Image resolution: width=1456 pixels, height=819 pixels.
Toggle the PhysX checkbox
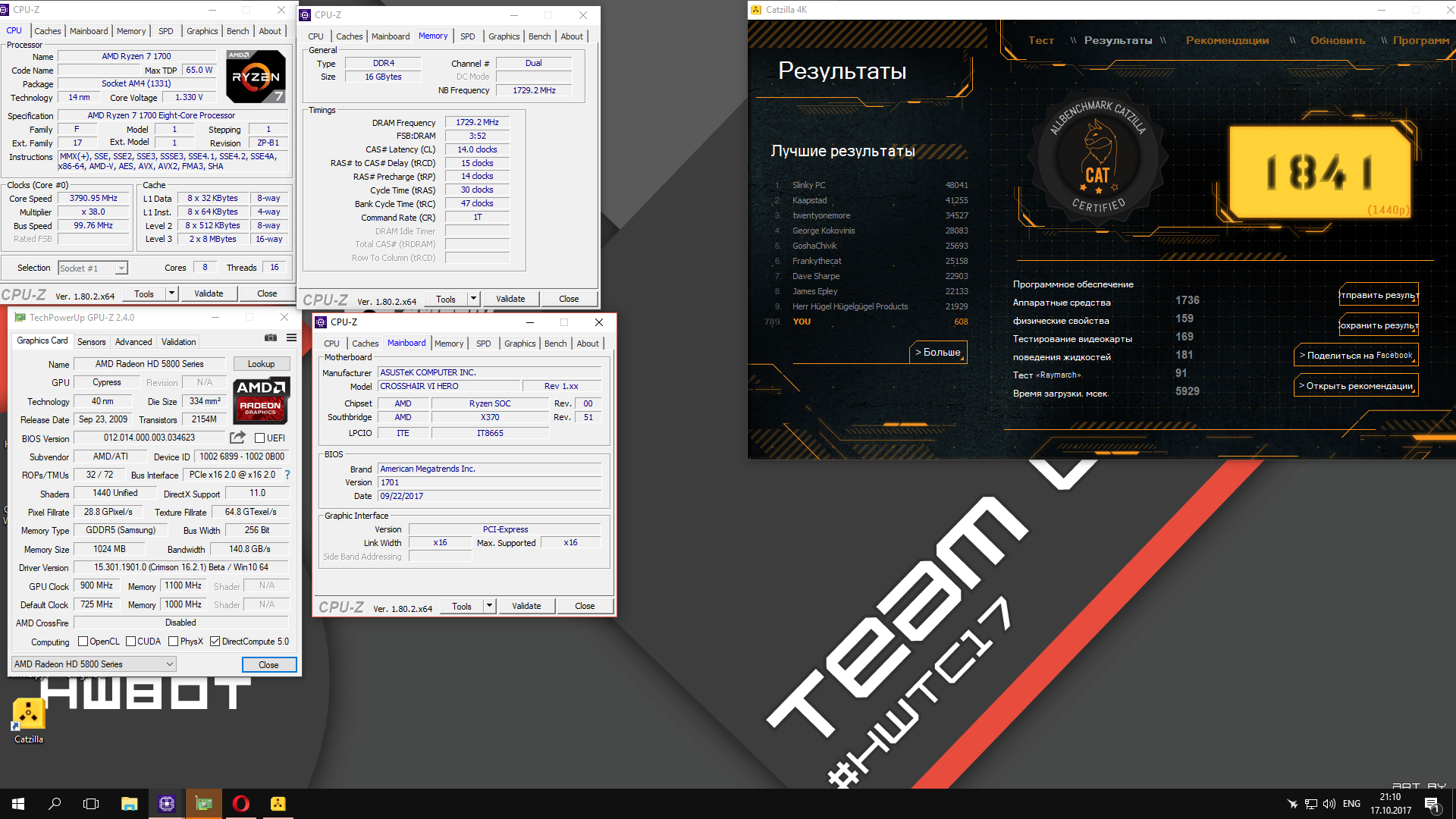174,642
